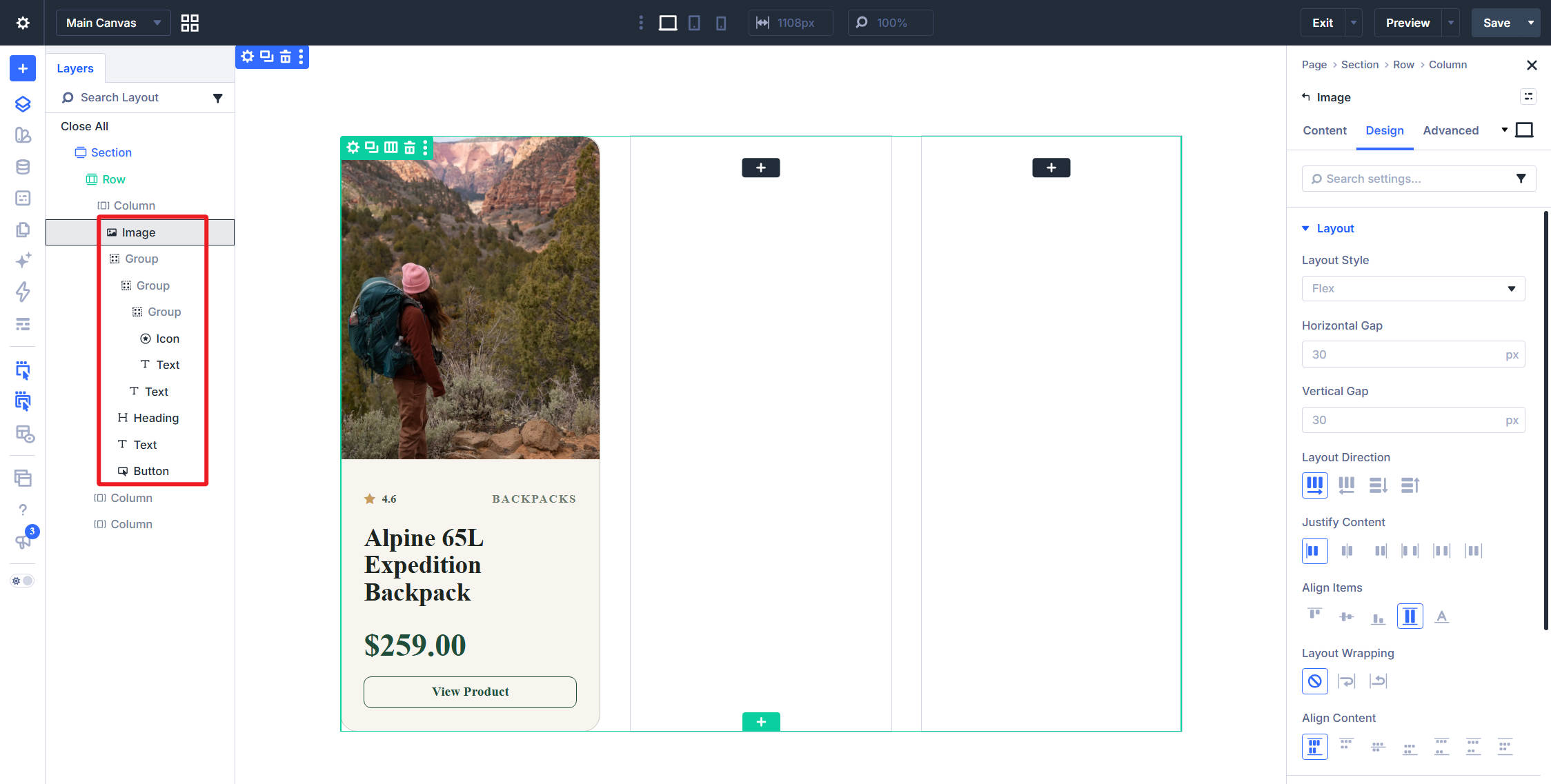
Task: Select the Heading layer in tree
Action: [156, 418]
